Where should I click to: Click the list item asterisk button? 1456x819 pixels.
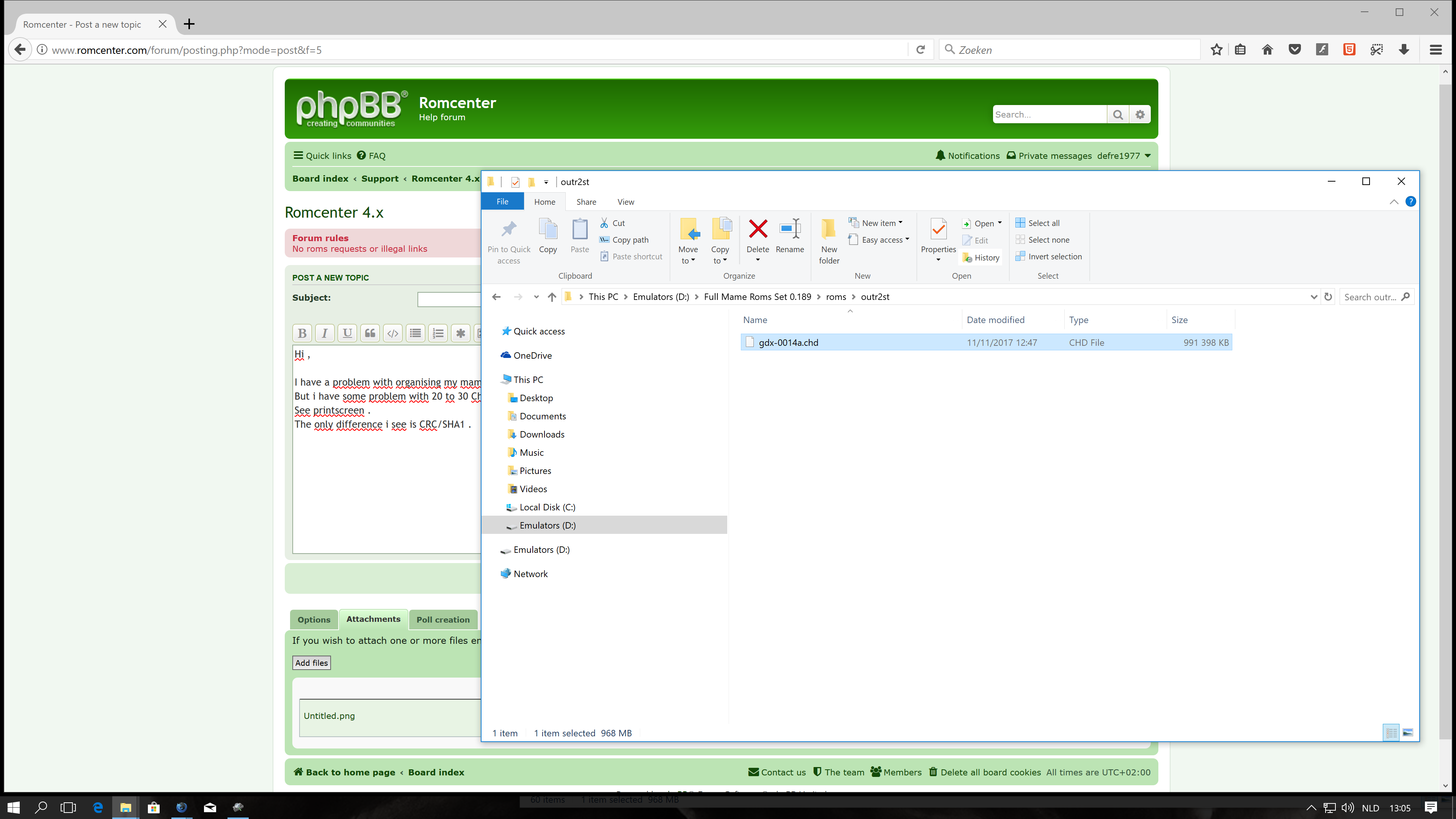click(x=461, y=334)
